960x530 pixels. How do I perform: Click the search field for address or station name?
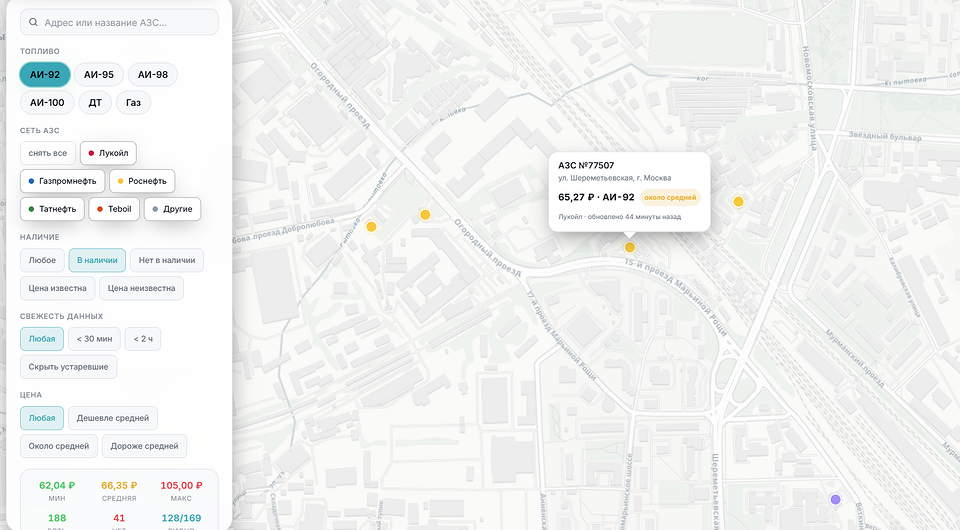[x=119, y=22]
